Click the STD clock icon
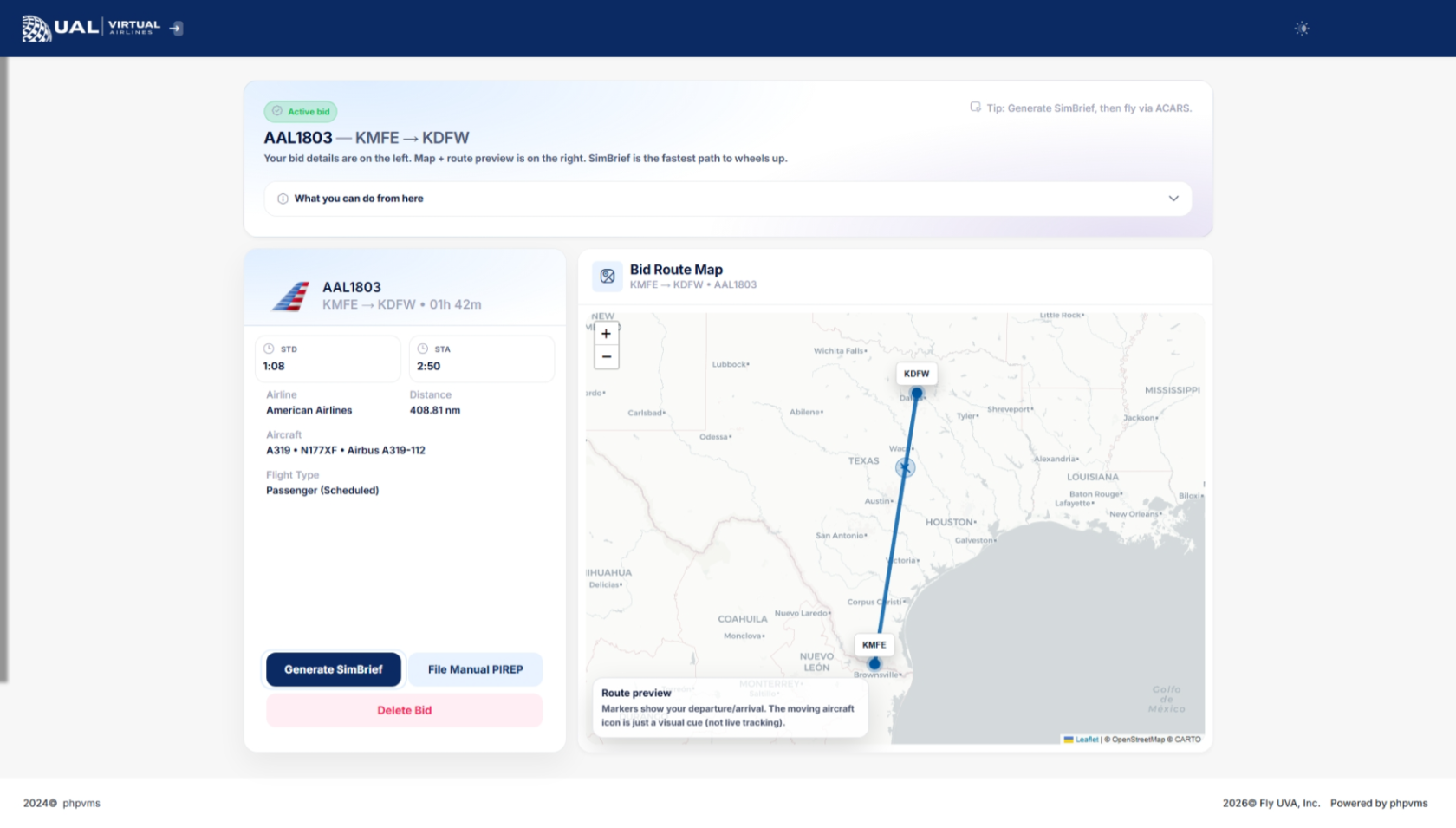 click(270, 349)
